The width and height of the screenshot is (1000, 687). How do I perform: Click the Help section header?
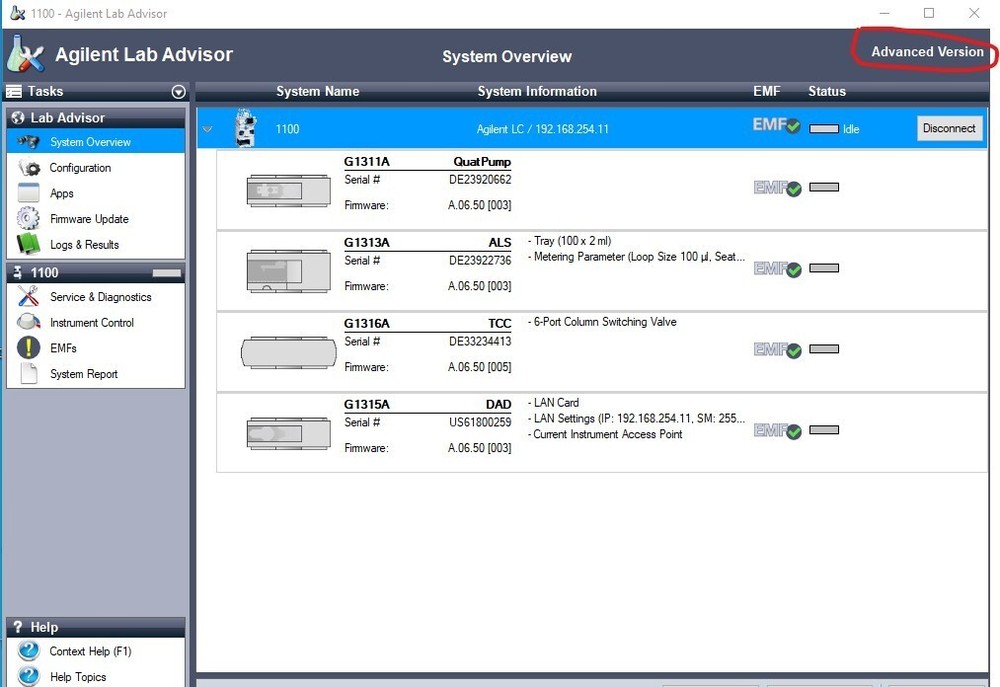pos(96,627)
